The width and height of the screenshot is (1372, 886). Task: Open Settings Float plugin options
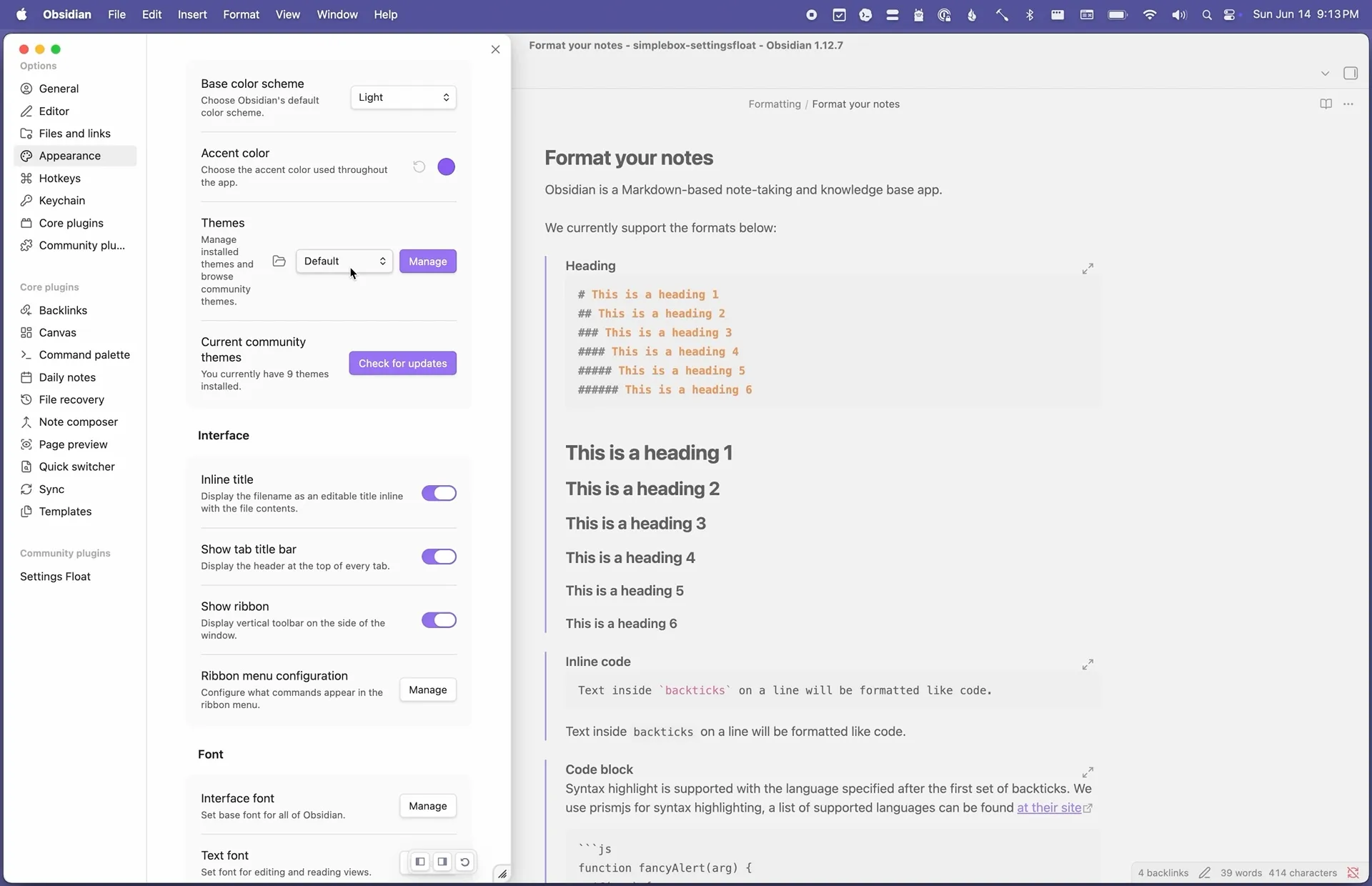point(75,577)
